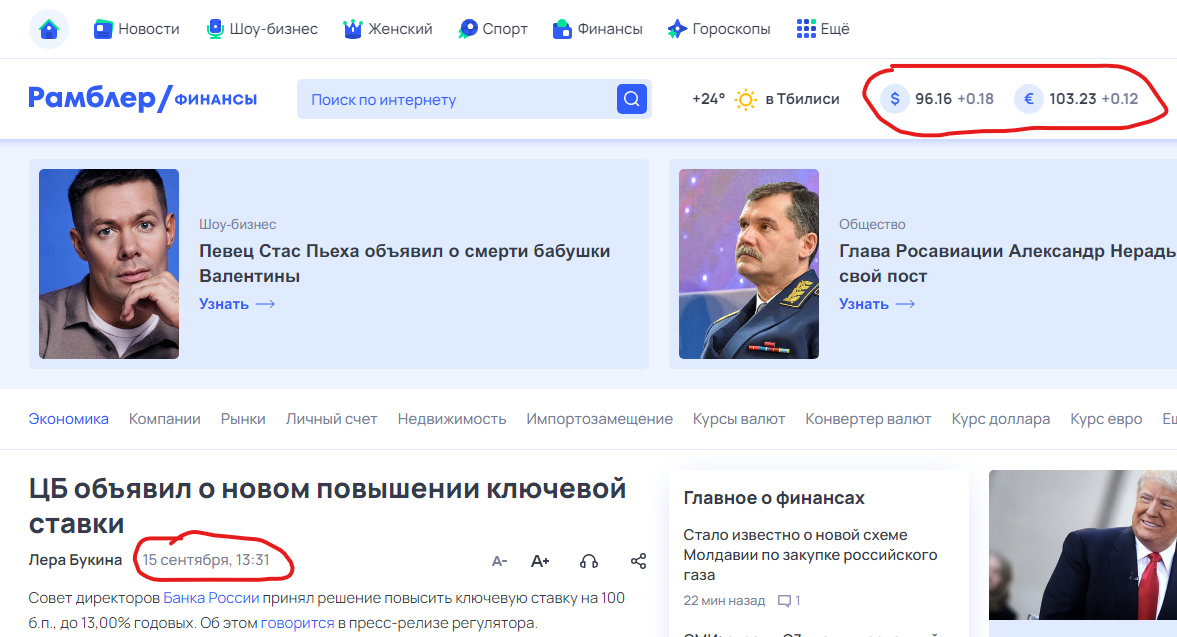
Task: Open headline about Глава Росавиации
Action: click(x=1007, y=263)
